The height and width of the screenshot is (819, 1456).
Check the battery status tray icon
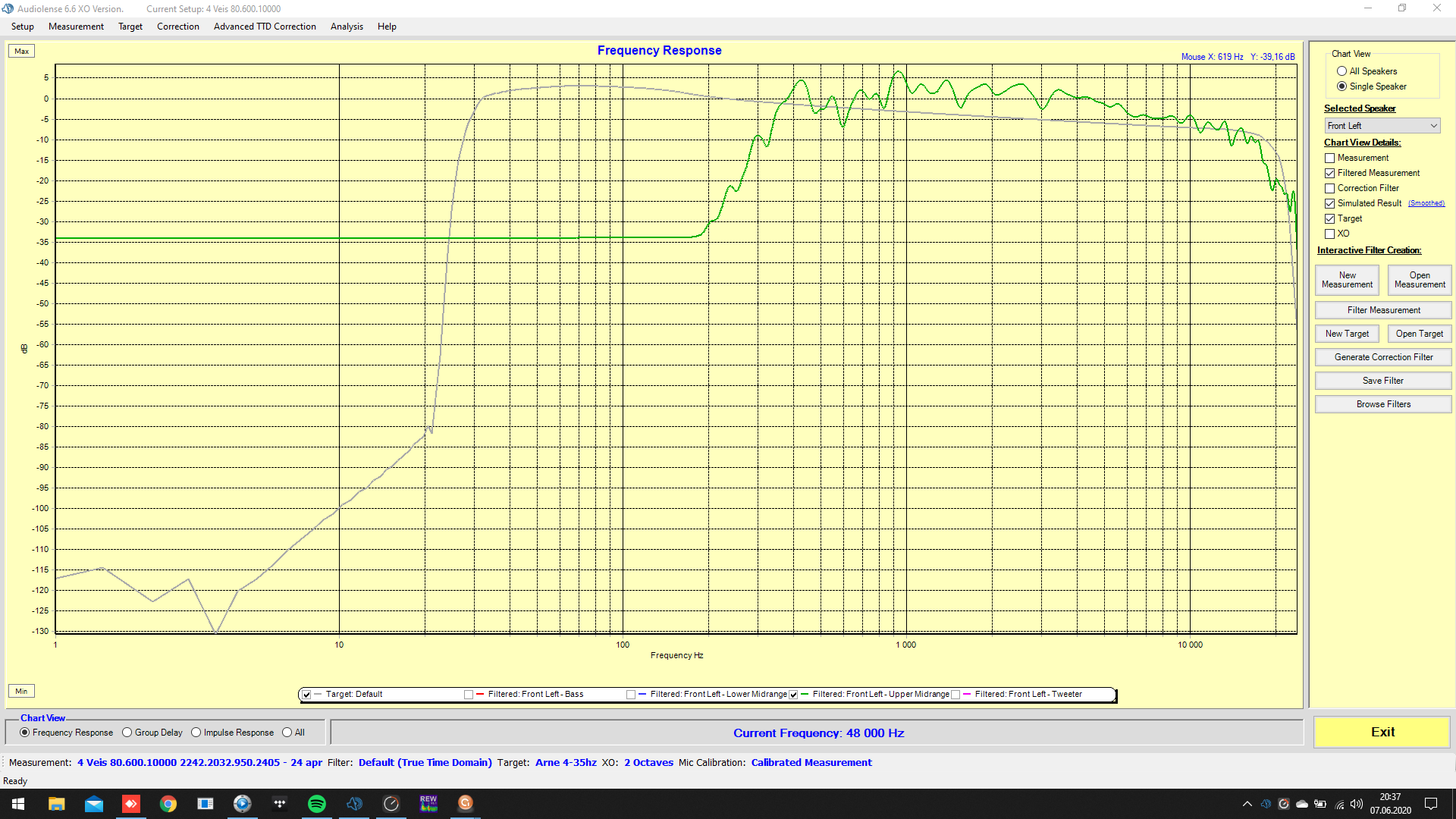[x=1320, y=804]
